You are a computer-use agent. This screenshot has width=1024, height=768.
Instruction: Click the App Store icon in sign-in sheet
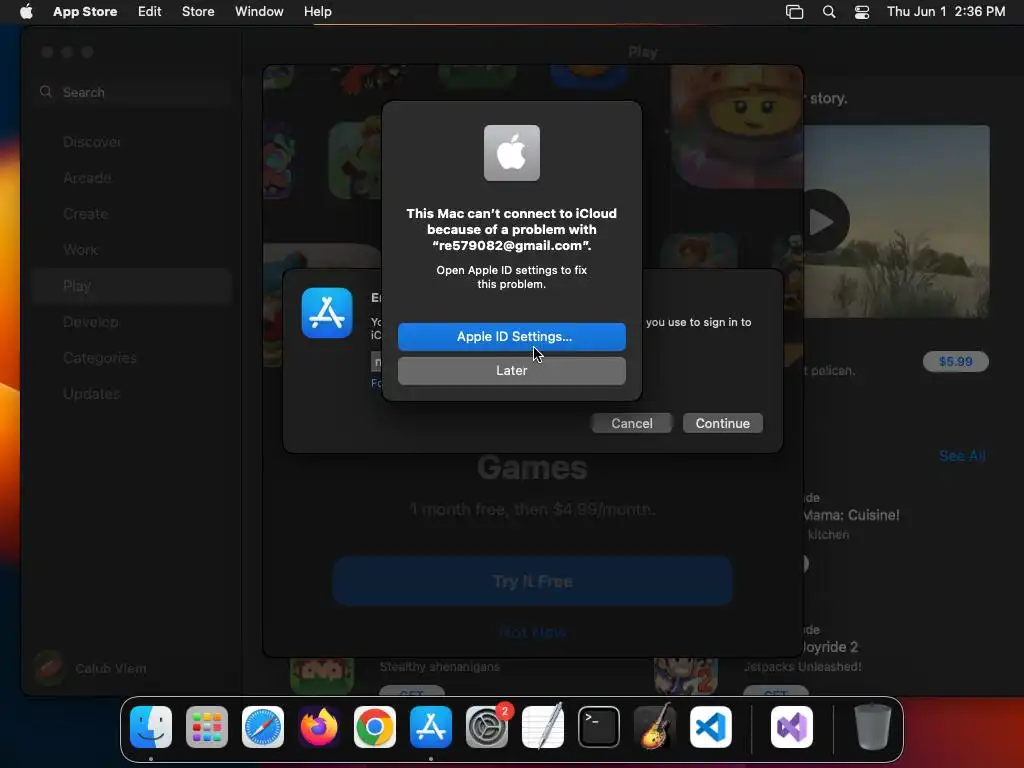(x=327, y=313)
